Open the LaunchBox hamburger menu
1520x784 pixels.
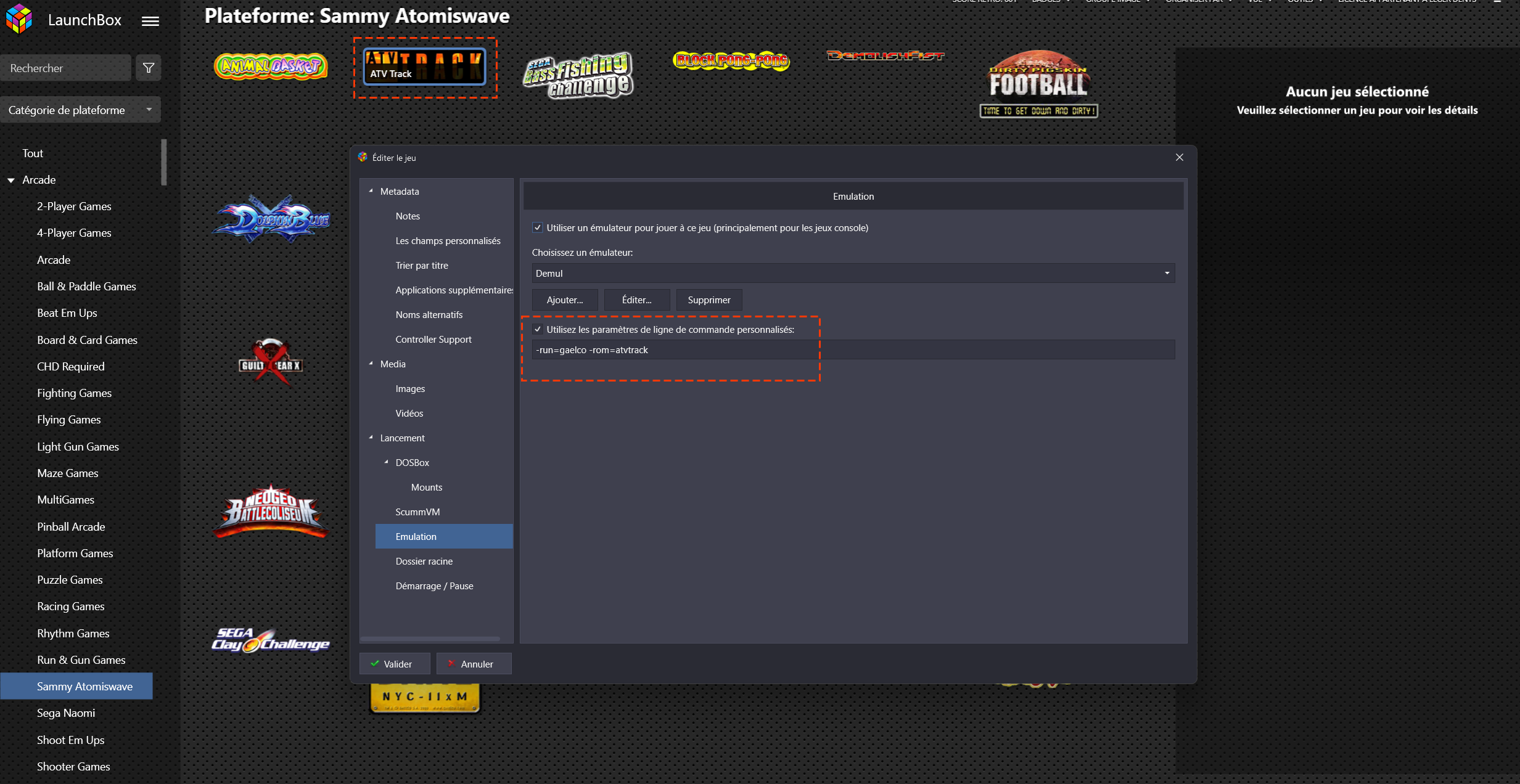pyautogui.click(x=150, y=21)
